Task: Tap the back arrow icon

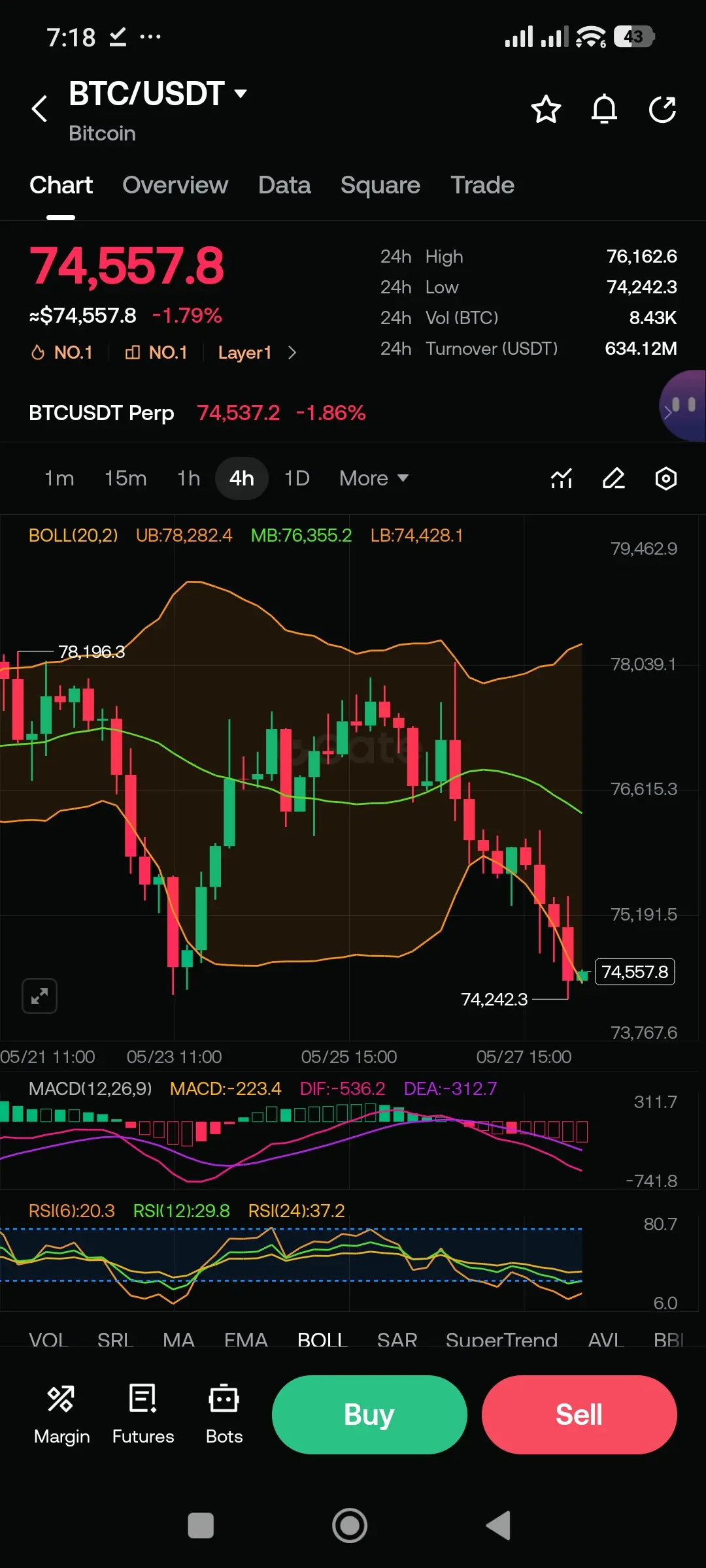Action: pyautogui.click(x=40, y=108)
